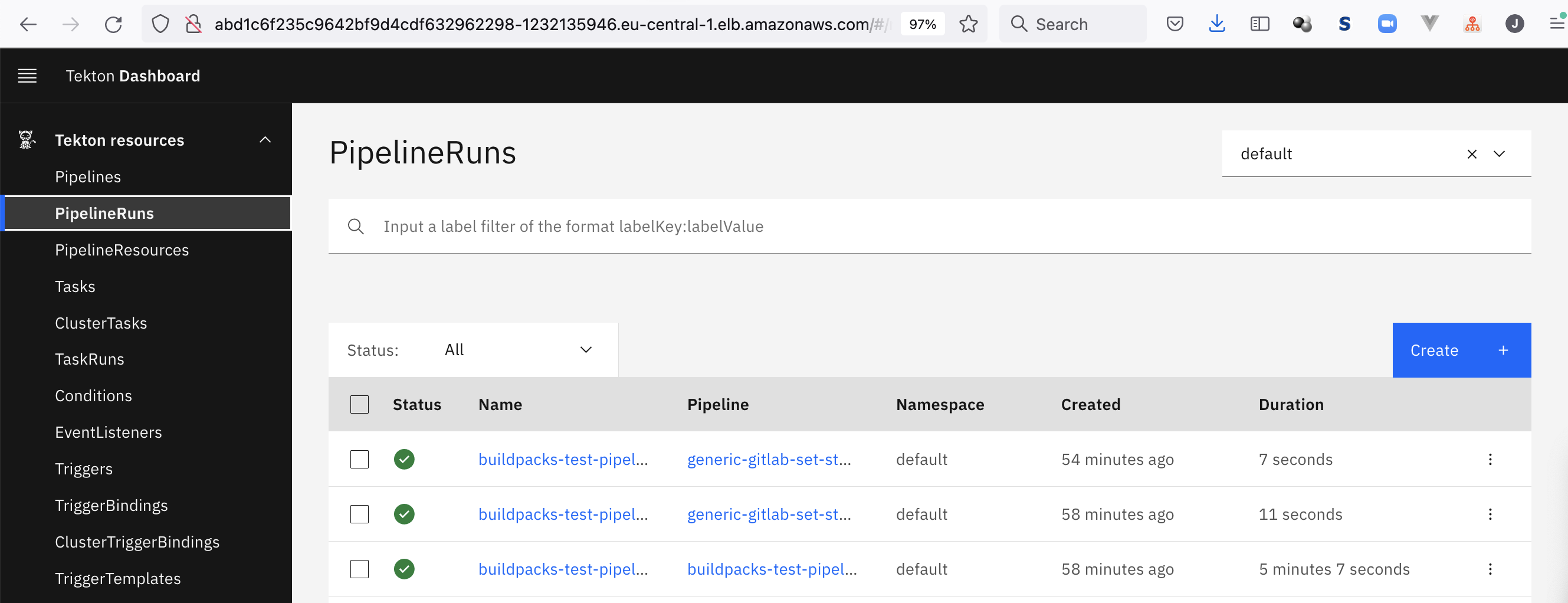
Task: Open buildpacks-test-pipel... pipeline link in third row
Action: [772, 568]
